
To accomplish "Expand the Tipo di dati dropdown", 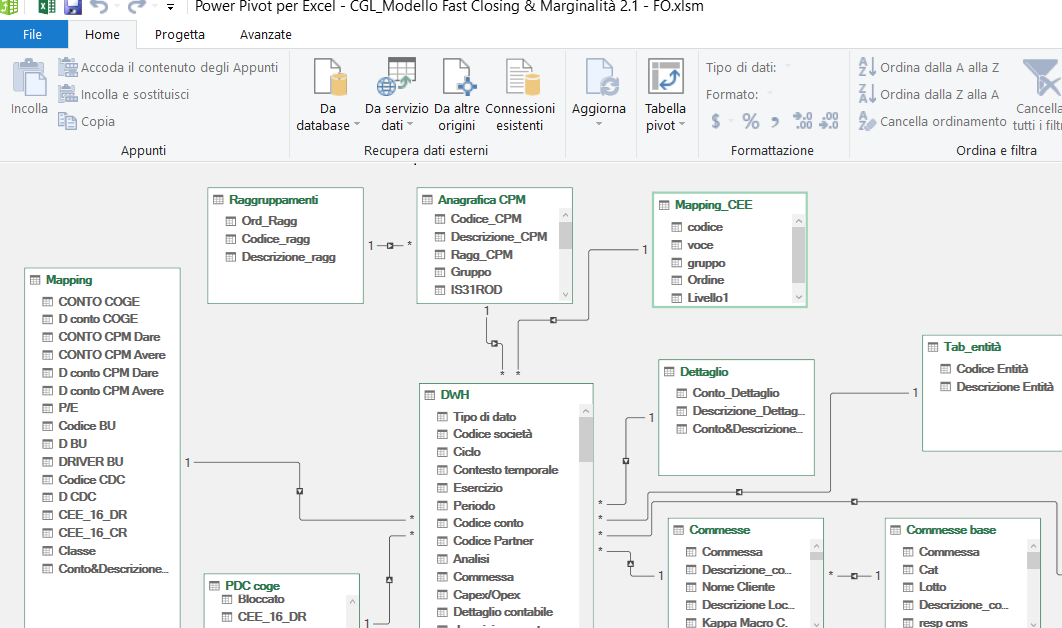I will coord(788,68).
